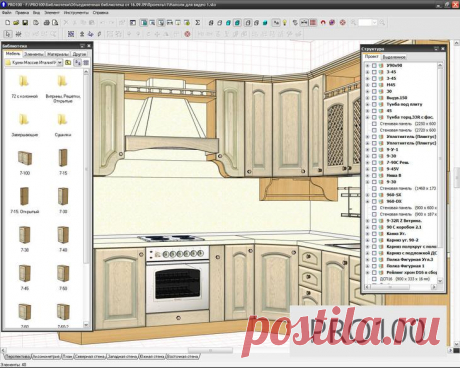The width and height of the screenshot is (460, 368).
Task: Open the 'Сушилки' library folder
Action: (63, 124)
